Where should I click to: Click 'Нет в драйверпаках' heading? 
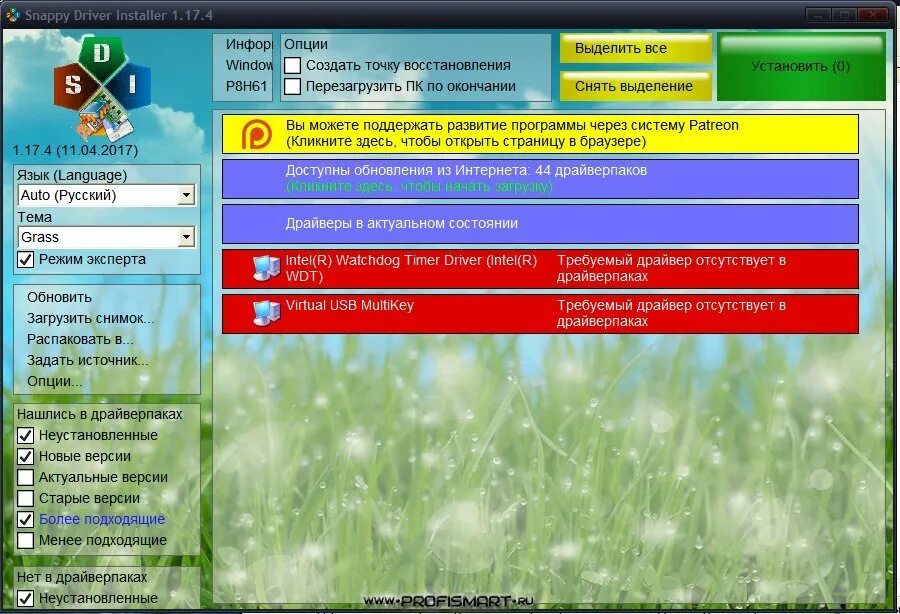(82, 577)
